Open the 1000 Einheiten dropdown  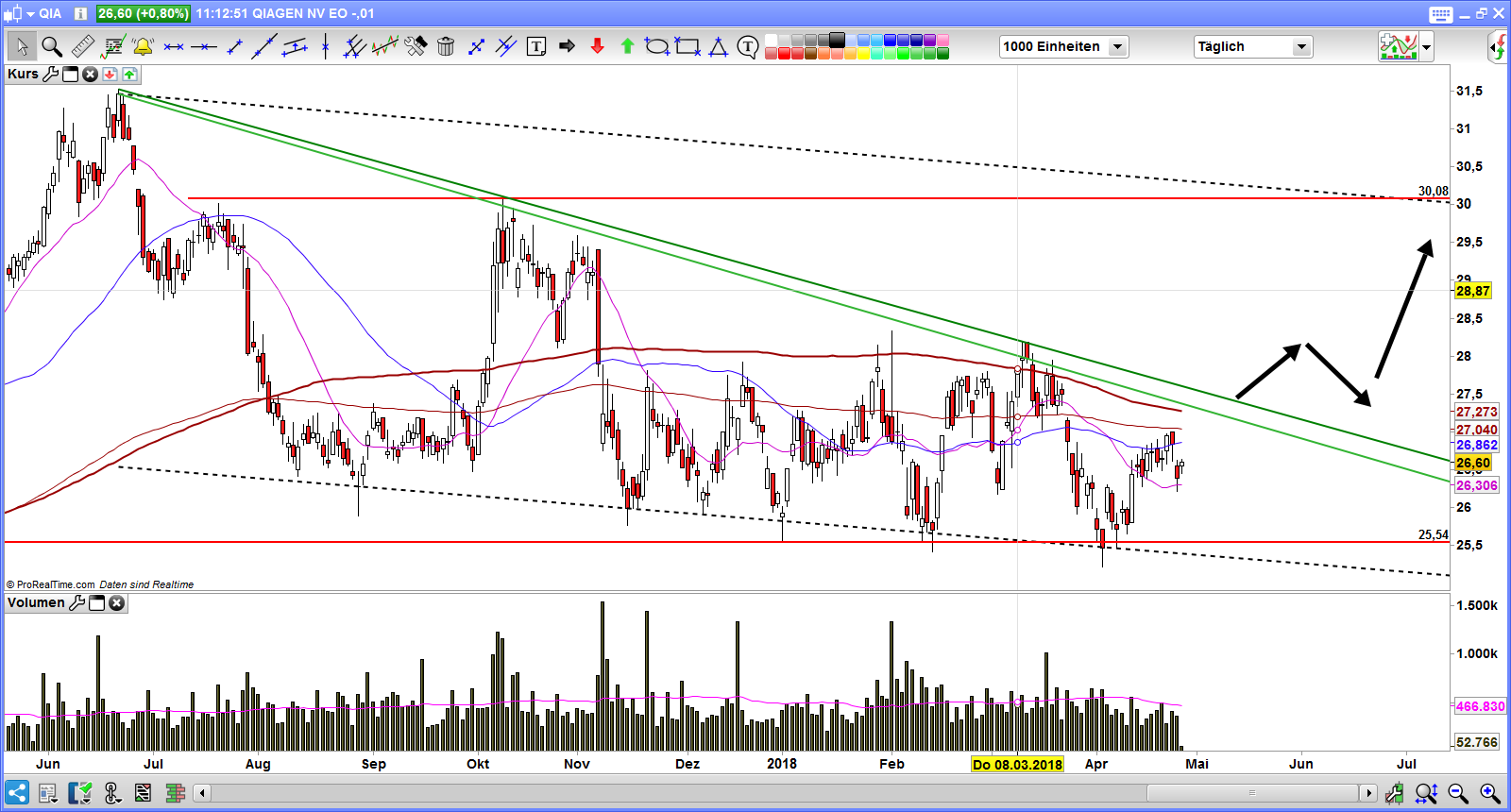[x=1118, y=46]
